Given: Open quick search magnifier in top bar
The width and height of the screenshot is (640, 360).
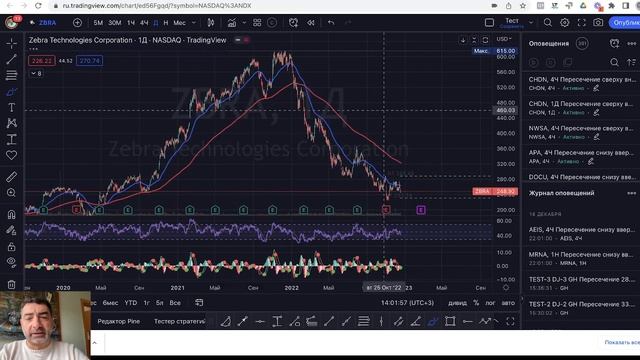Looking at the screenshot, I should point(548,23).
